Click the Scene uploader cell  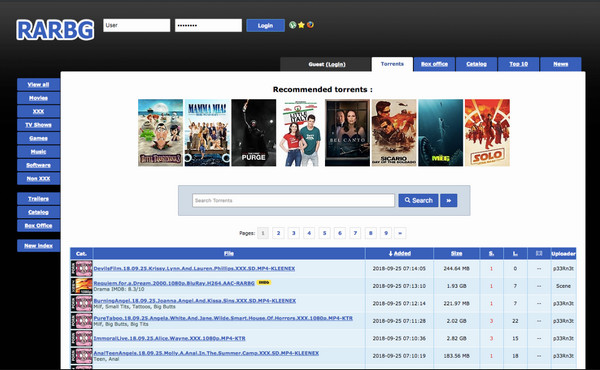pyautogui.click(x=563, y=286)
